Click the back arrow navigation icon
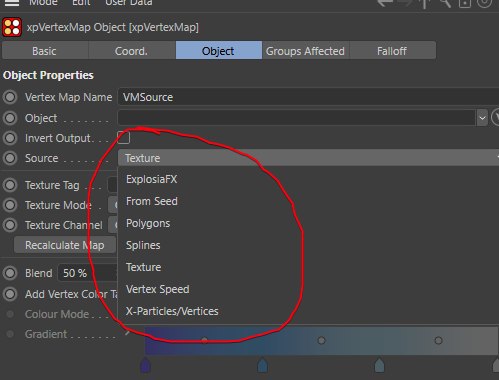 385,3
